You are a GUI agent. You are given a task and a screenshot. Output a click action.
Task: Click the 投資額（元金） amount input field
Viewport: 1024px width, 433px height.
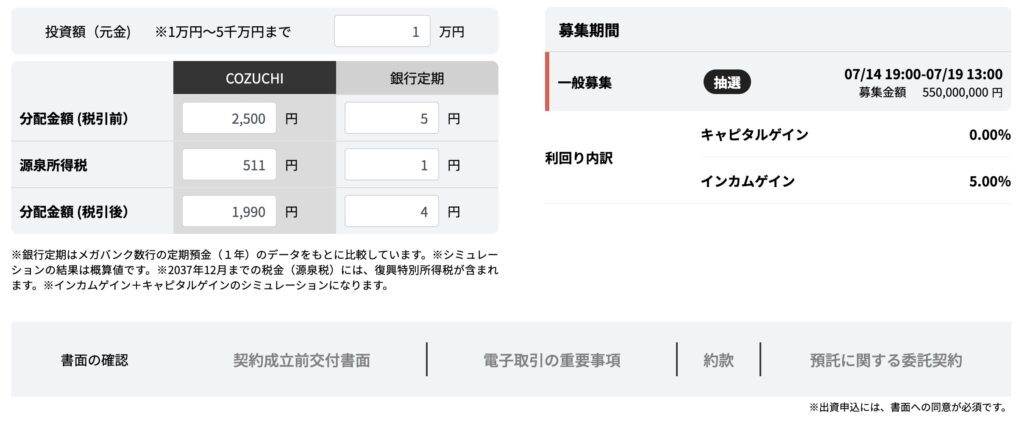382,31
